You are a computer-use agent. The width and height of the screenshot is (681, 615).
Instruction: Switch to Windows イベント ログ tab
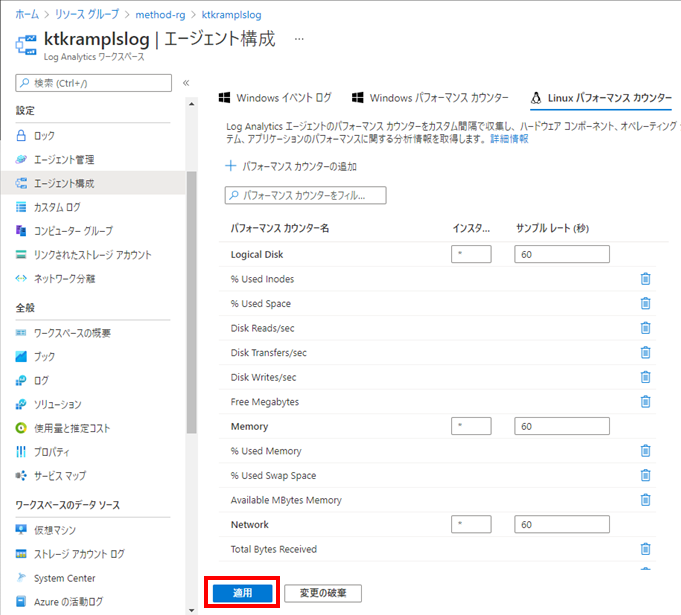[x=275, y=98]
